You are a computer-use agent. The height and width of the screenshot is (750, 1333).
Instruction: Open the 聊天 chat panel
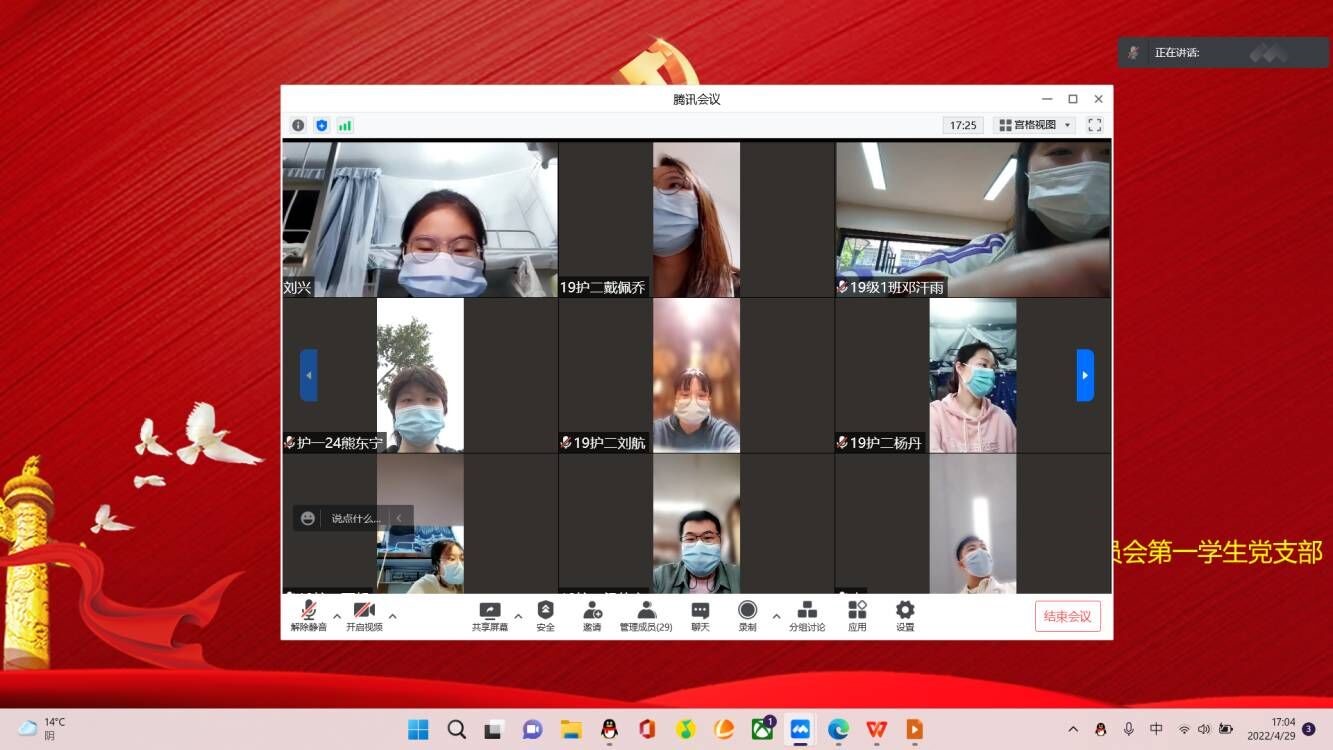[700, 615]
